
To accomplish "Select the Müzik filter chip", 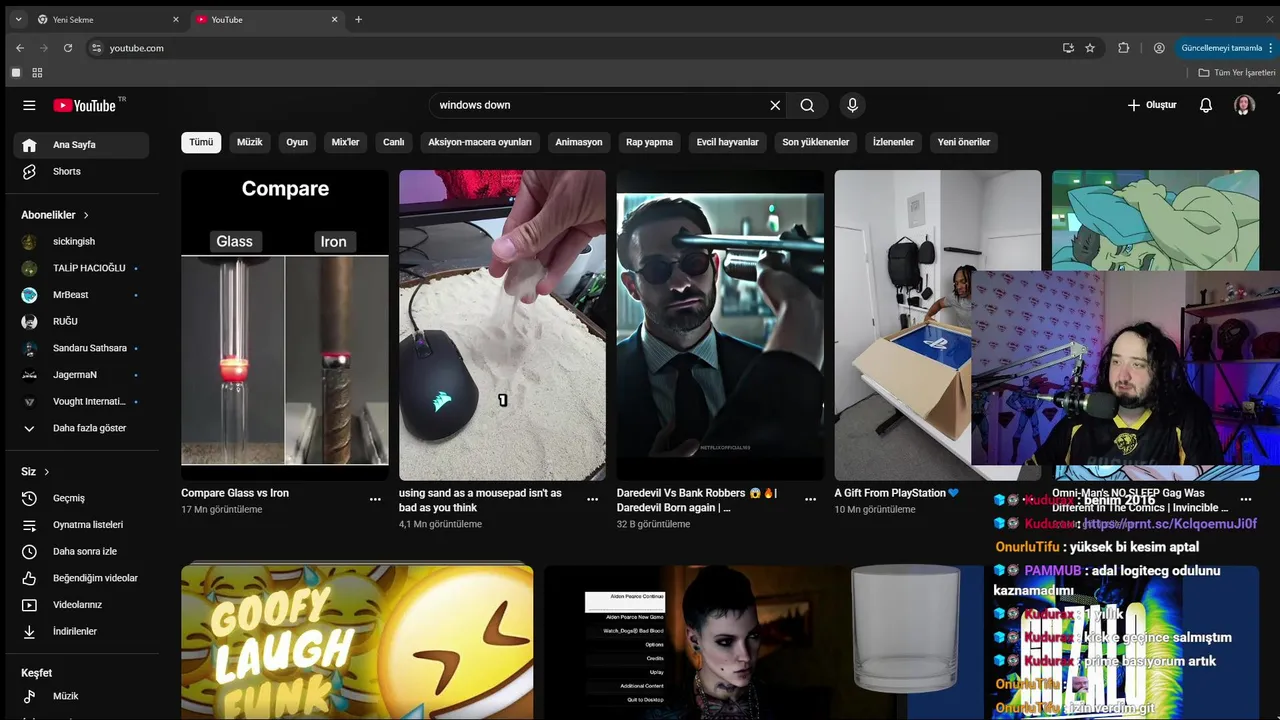I will click(250, 142).
